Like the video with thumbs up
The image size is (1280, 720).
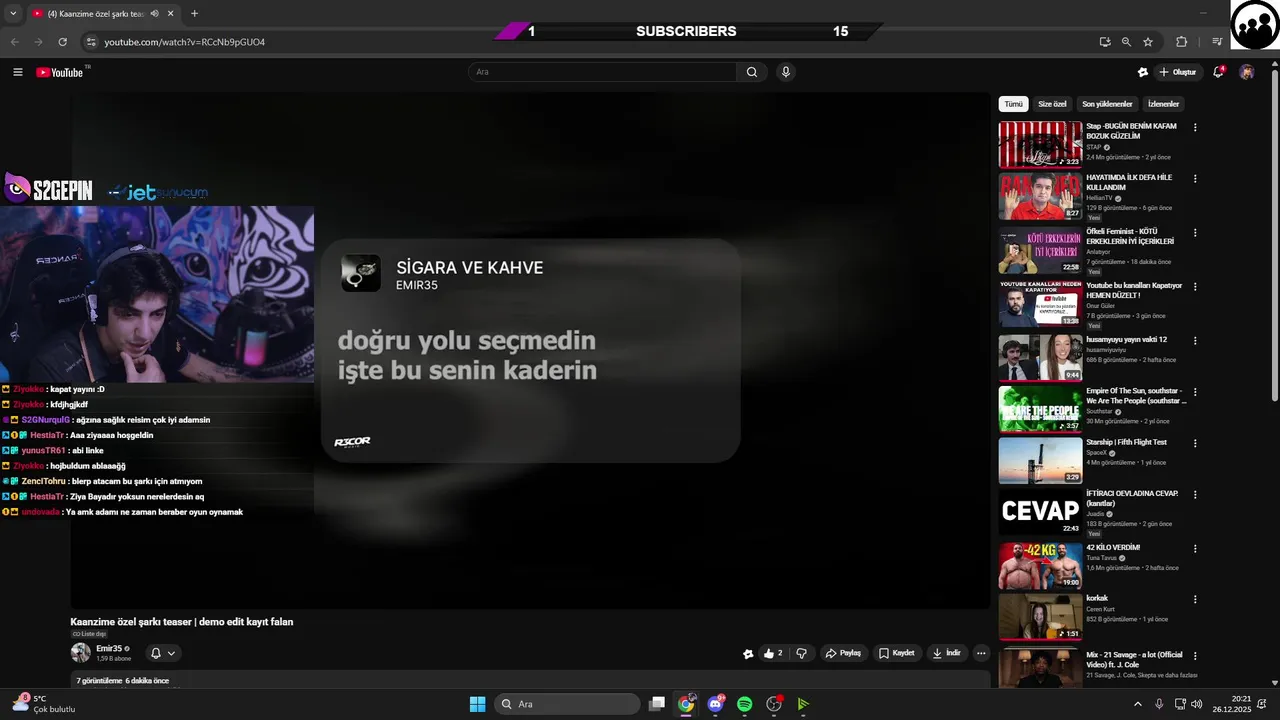(x=773, y=653)
